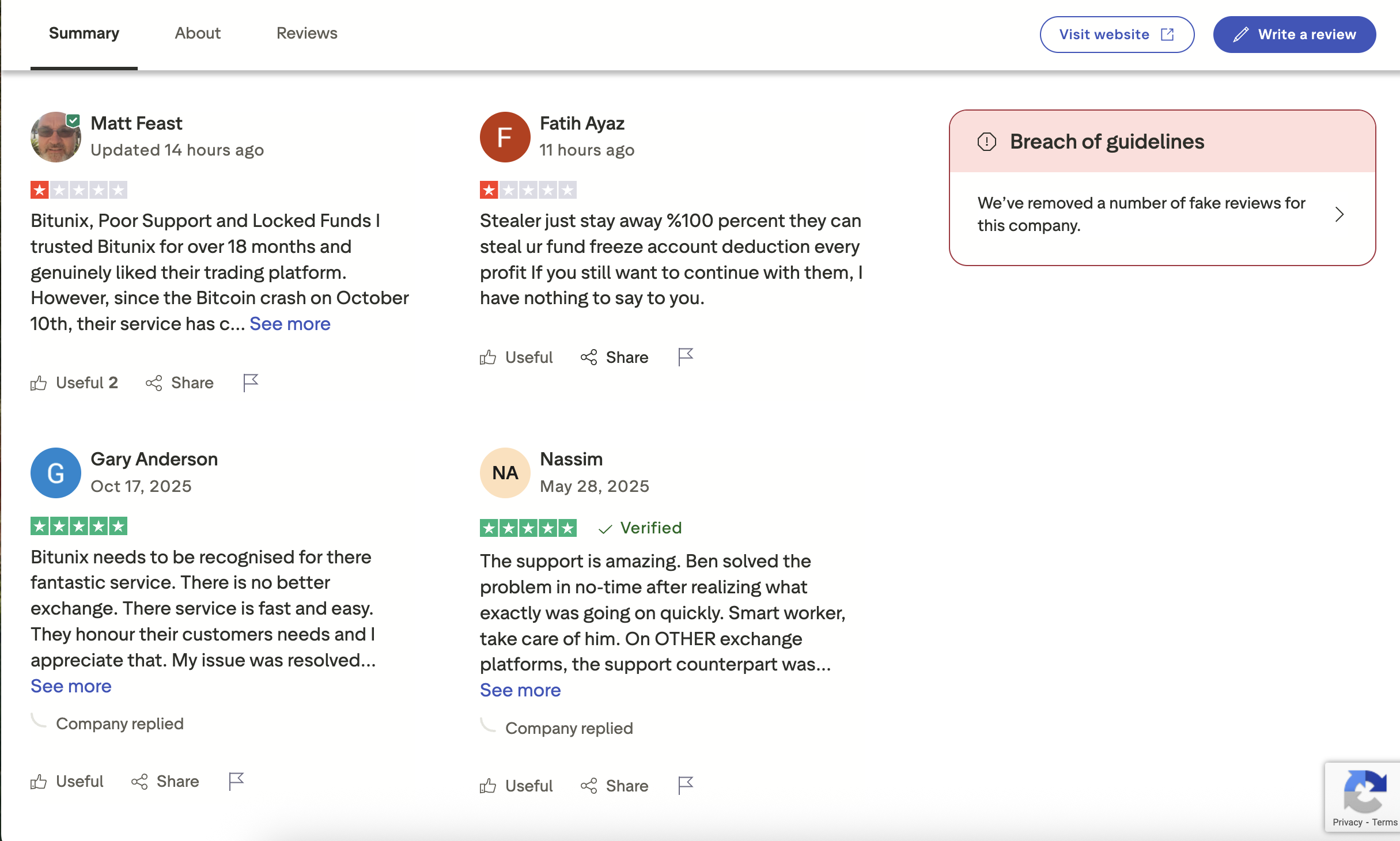Share Matt Feast's review
This screenshot has height=841, width=1400.
pos(180,382)
